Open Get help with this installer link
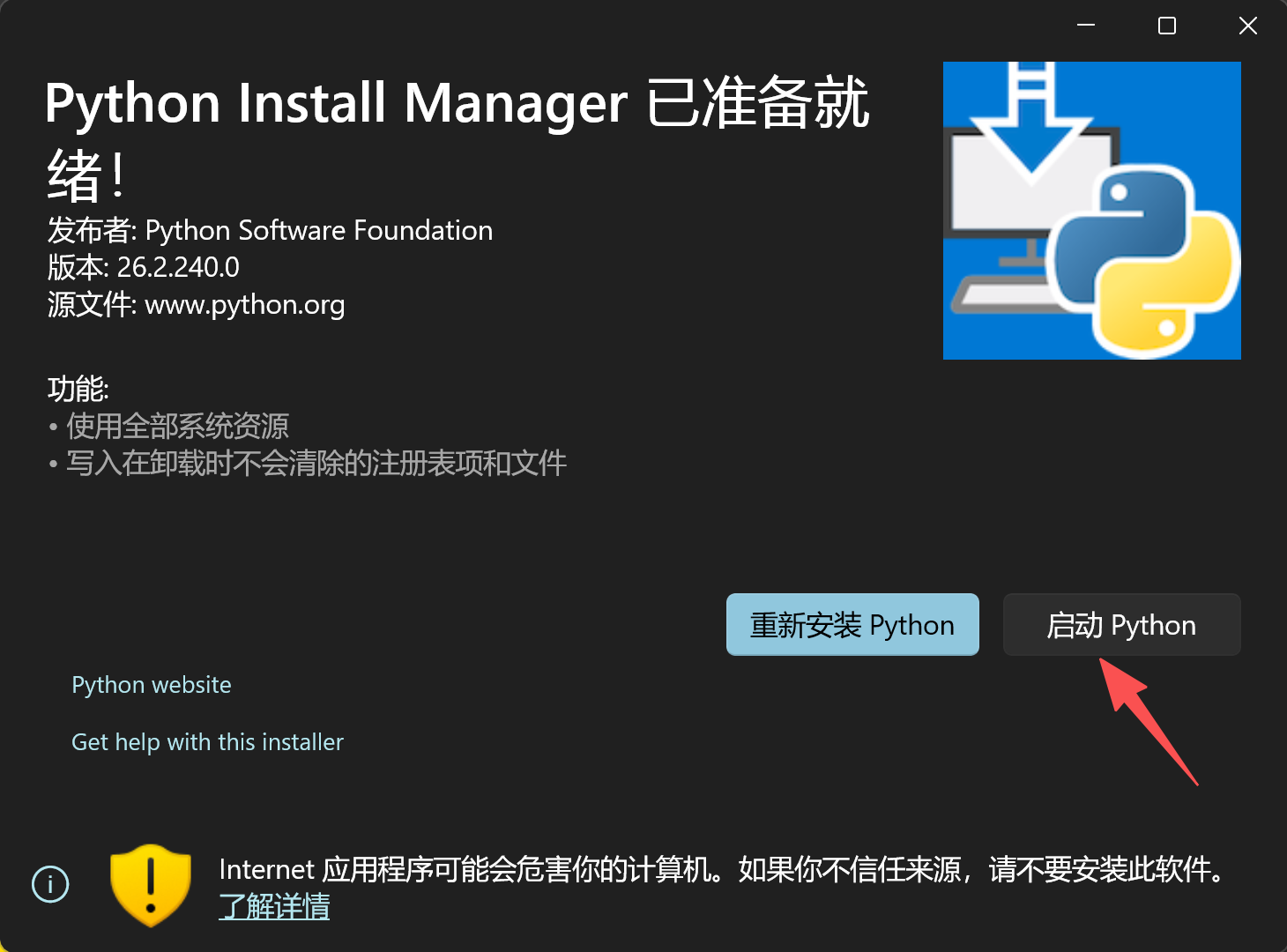The image size is (1287, 952). click(207, 742)
